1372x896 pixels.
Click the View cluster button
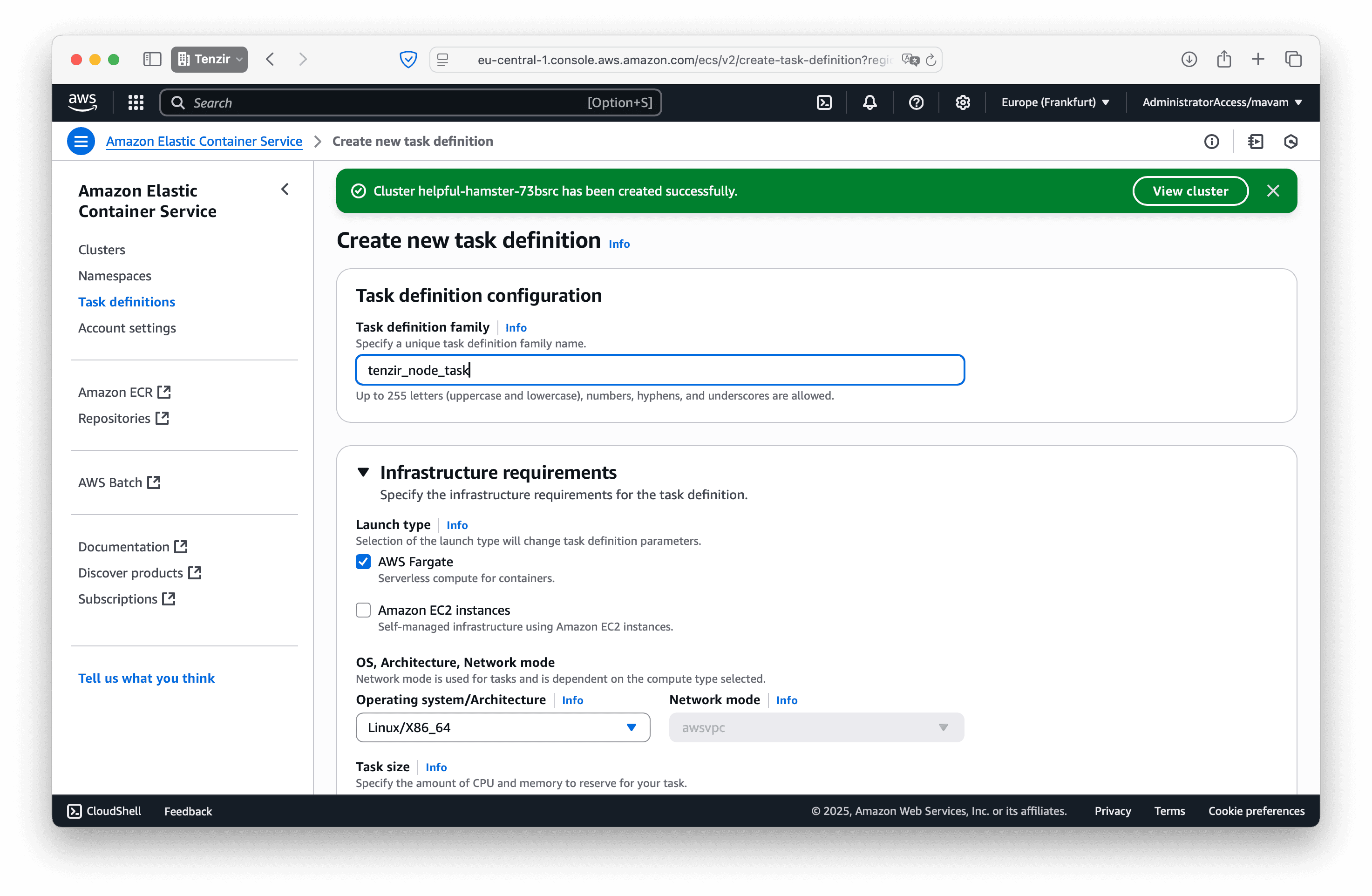[1190, 191]
